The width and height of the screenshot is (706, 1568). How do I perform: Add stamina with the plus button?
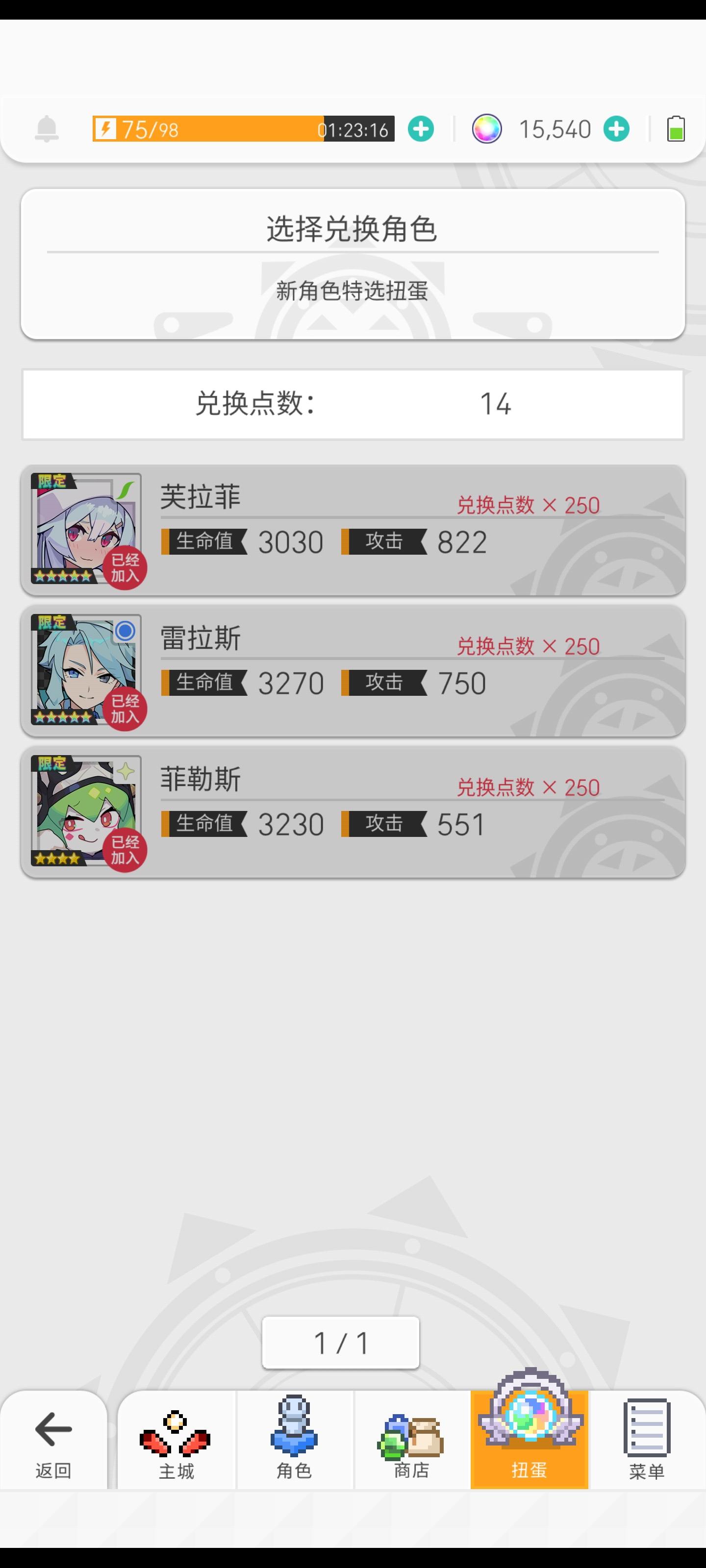[420, 129]
